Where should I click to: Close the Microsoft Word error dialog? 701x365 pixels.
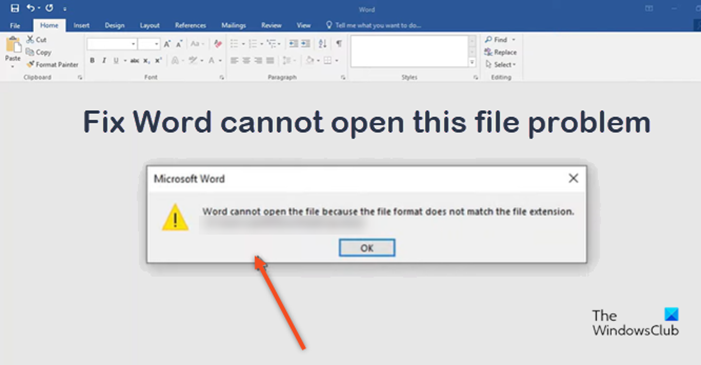(573, 178)
